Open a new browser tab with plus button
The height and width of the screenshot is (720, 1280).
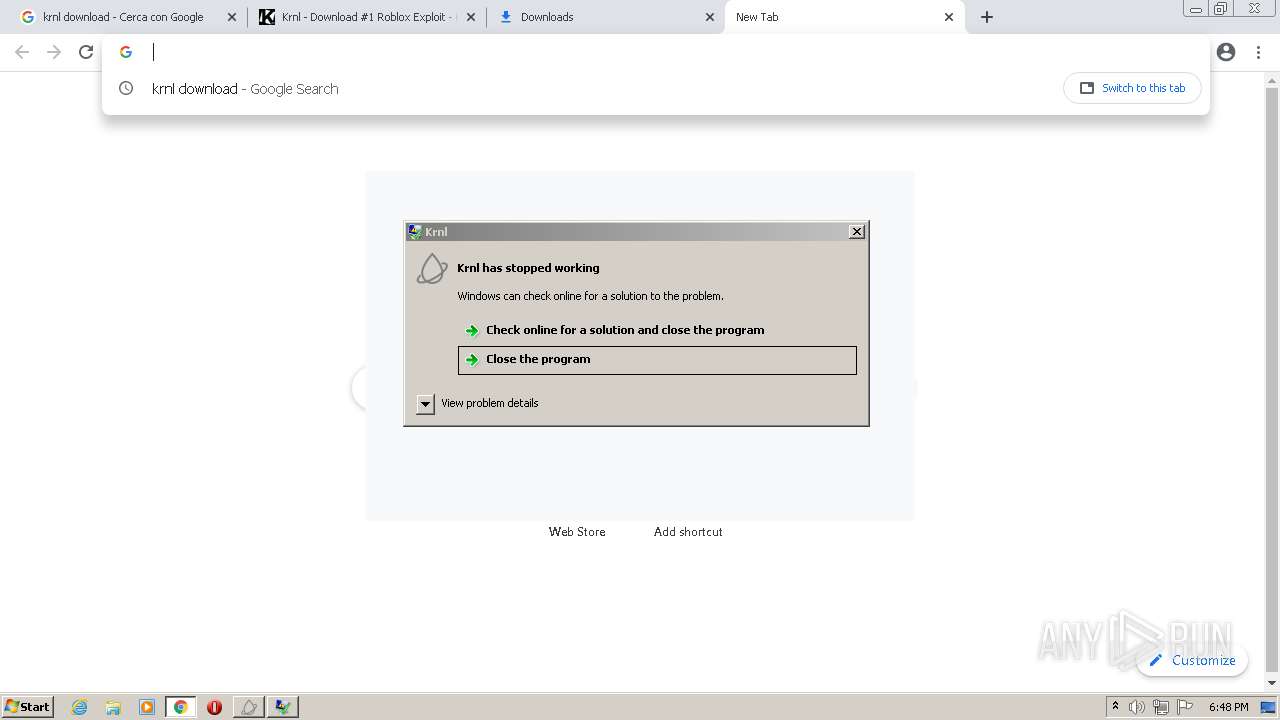pyautogui.click(x=987, y=17)
